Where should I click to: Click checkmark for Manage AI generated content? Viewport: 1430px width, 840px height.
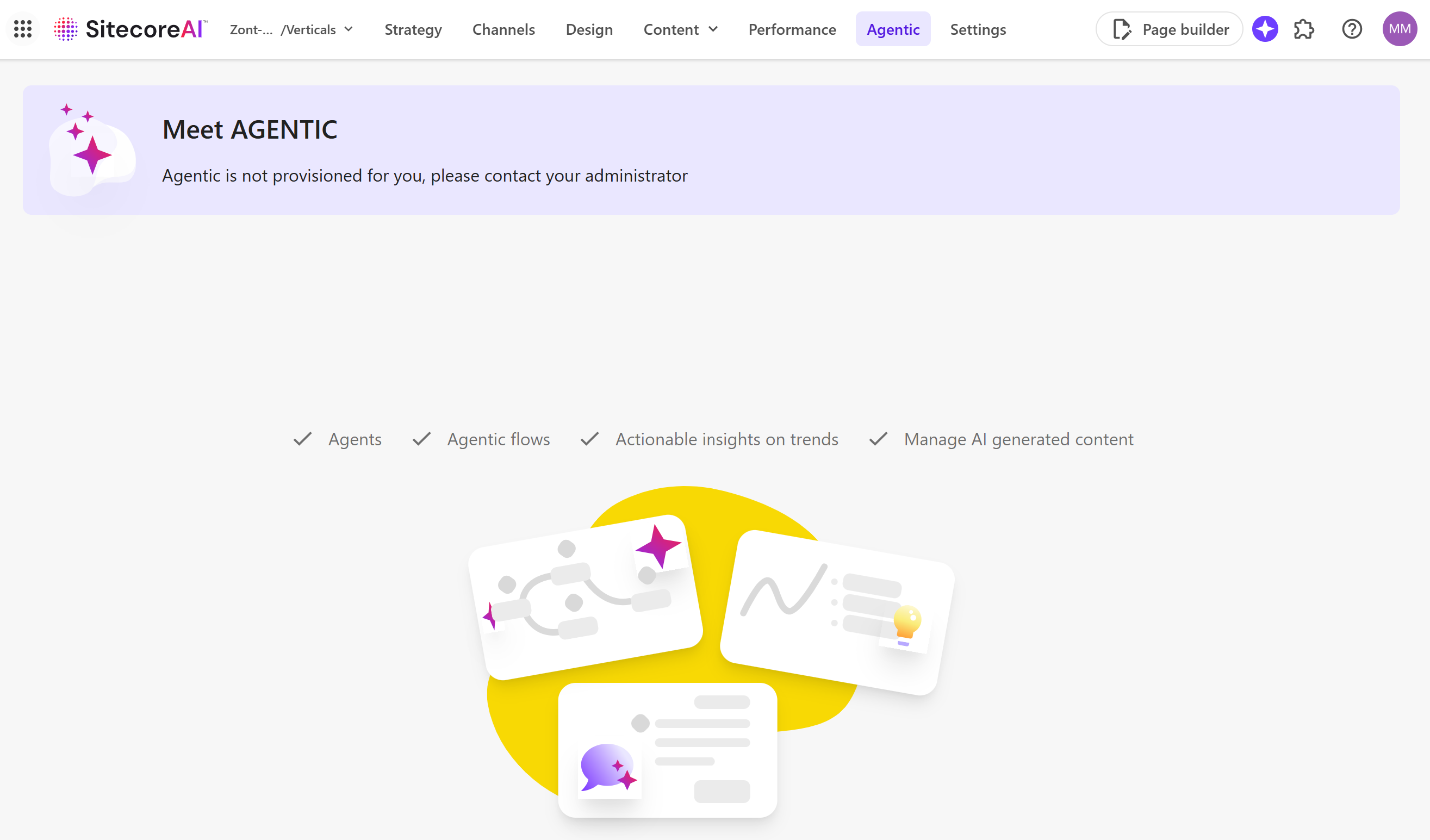[878, 439]
